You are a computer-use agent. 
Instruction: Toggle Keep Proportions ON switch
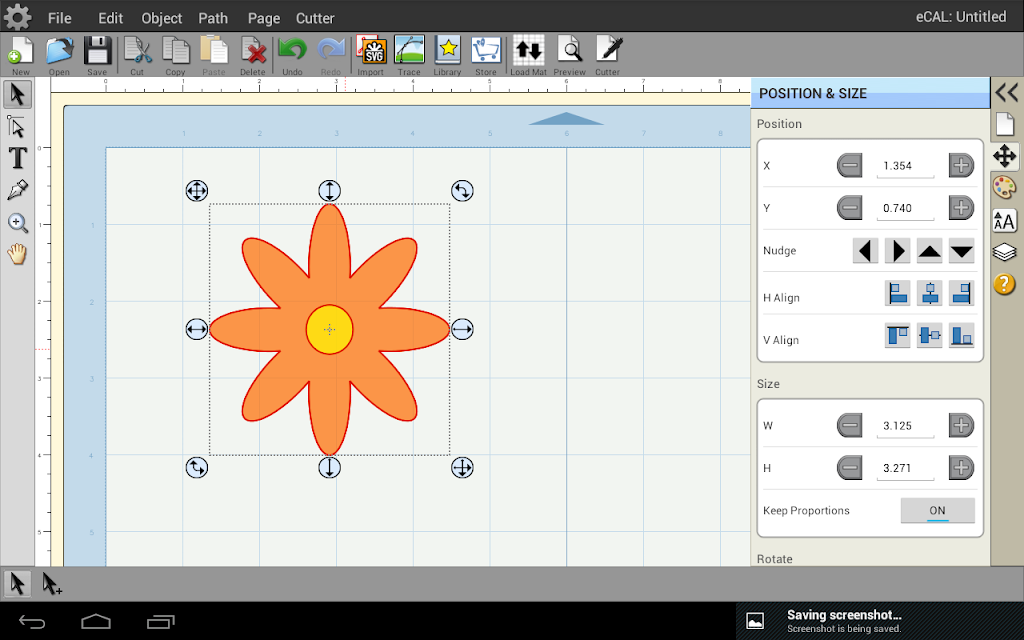coord(937,510)
